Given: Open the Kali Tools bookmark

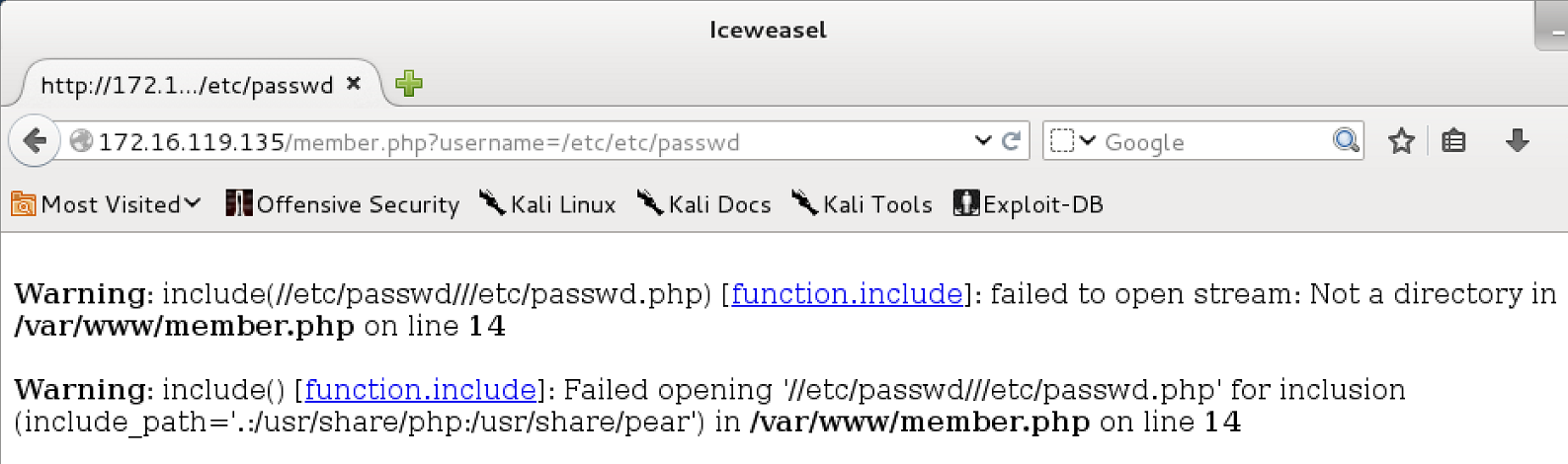Looking at the screenshot, I should (x=862, y=204).
